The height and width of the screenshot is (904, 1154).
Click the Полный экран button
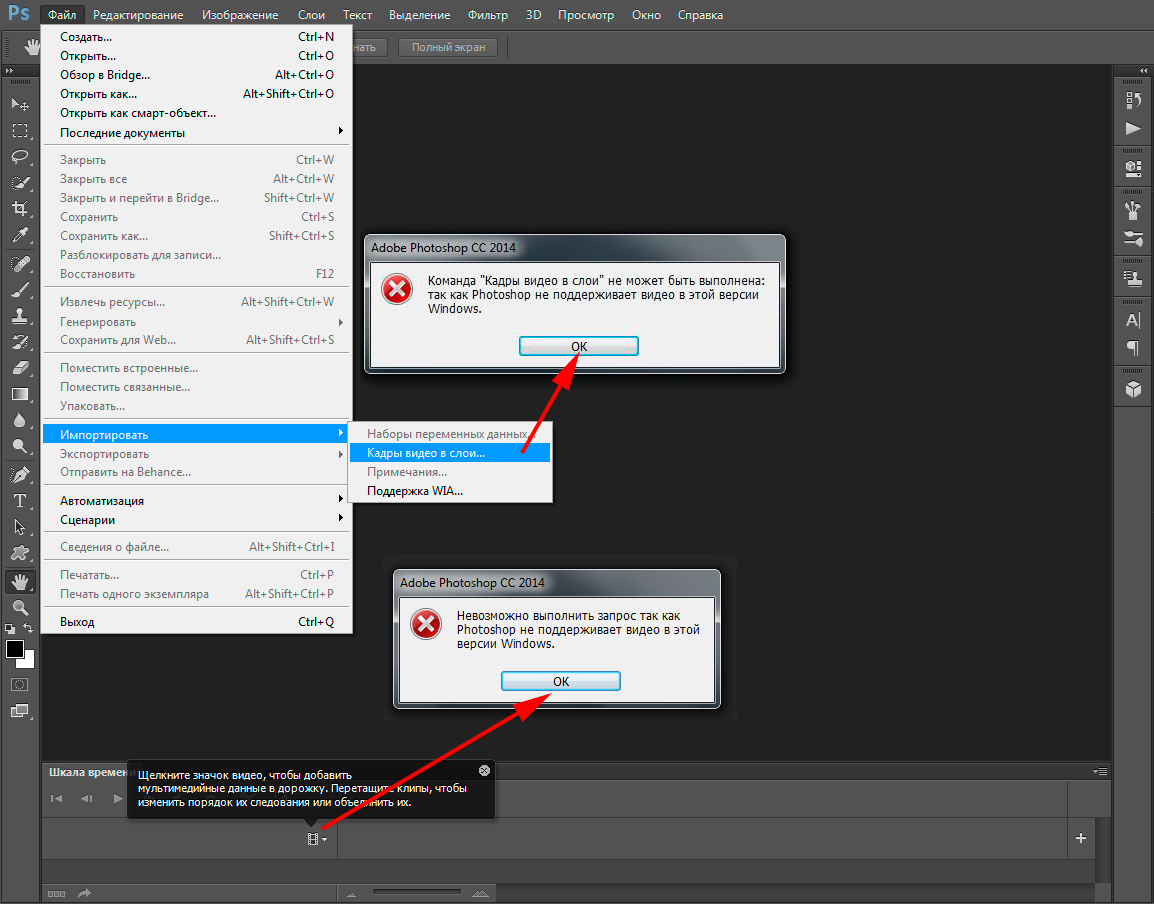(448, 47)
